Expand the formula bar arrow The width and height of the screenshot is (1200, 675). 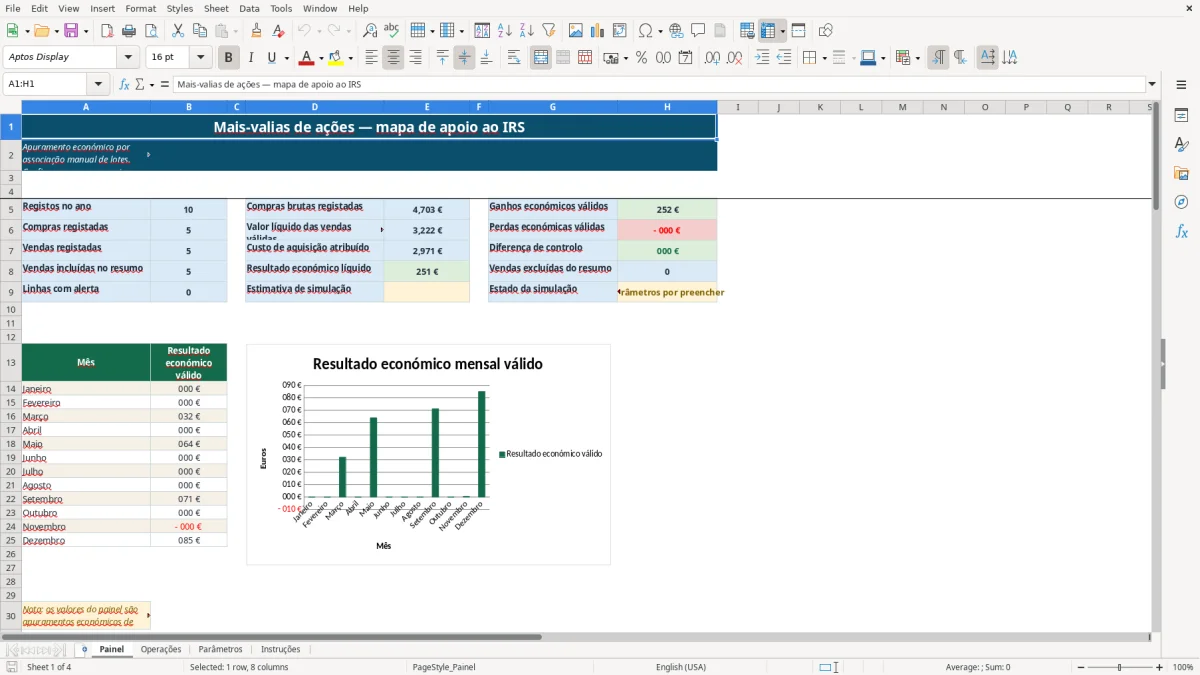1152,84
